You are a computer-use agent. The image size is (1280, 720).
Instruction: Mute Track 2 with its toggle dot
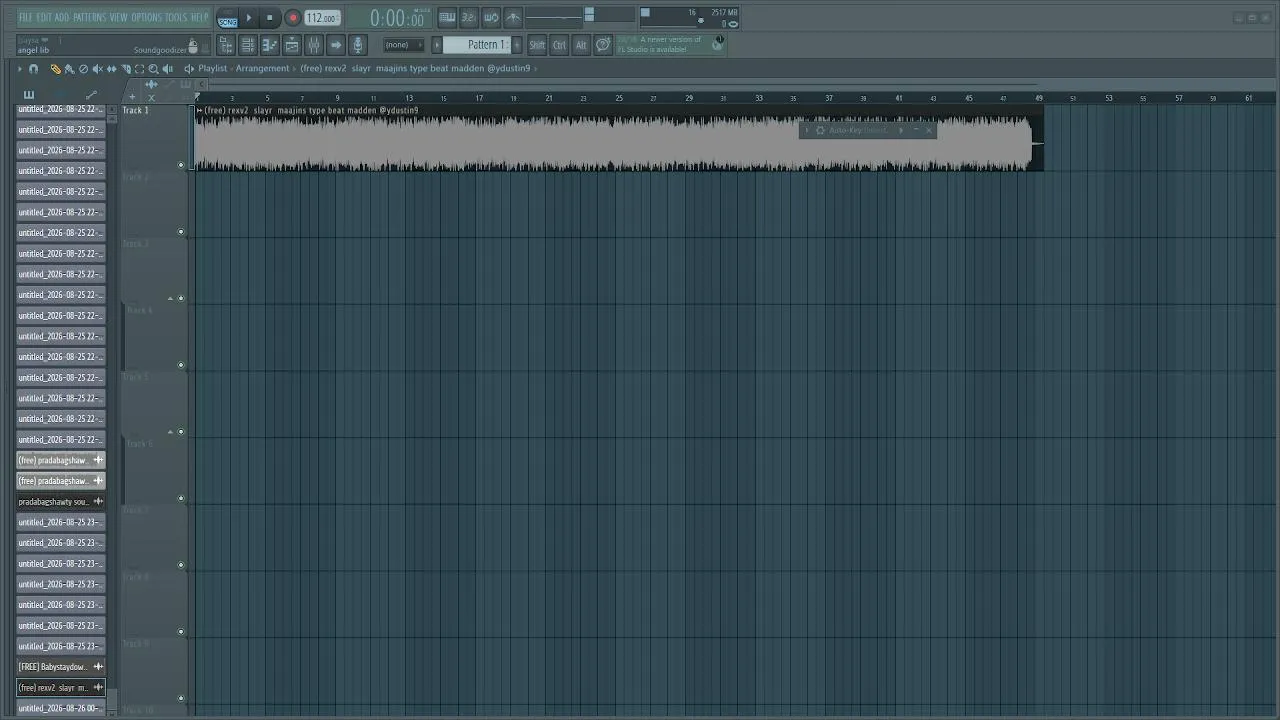(x=181, y=232)
